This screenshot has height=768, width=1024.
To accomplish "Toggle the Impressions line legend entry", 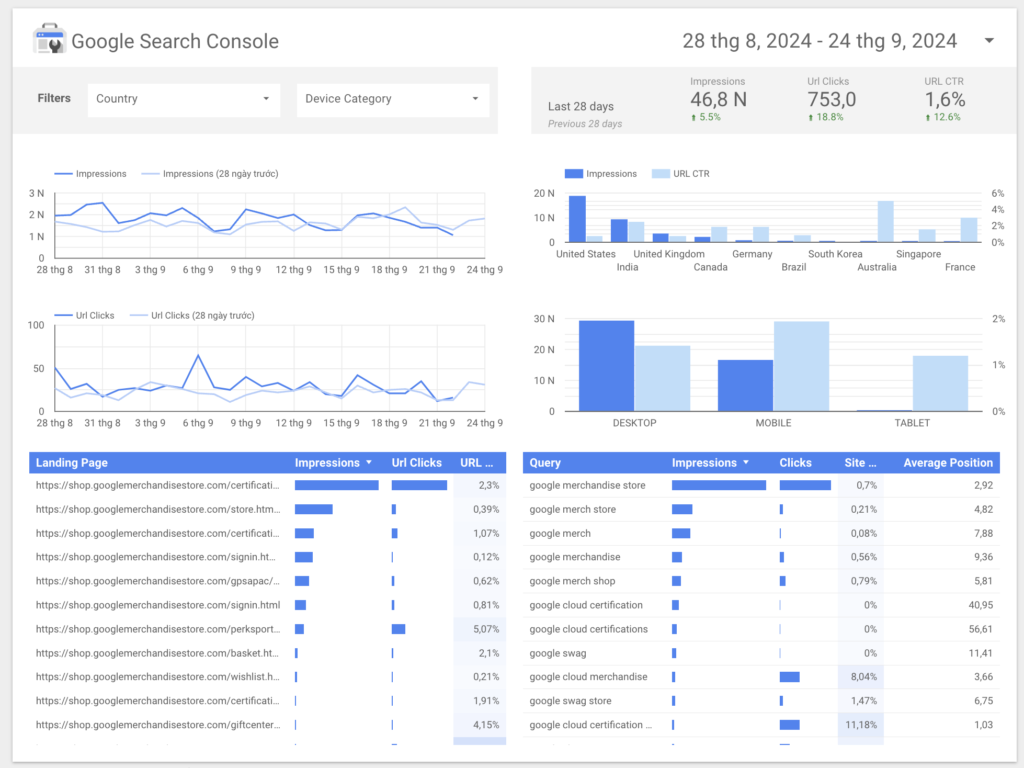I will click(90, 174).
